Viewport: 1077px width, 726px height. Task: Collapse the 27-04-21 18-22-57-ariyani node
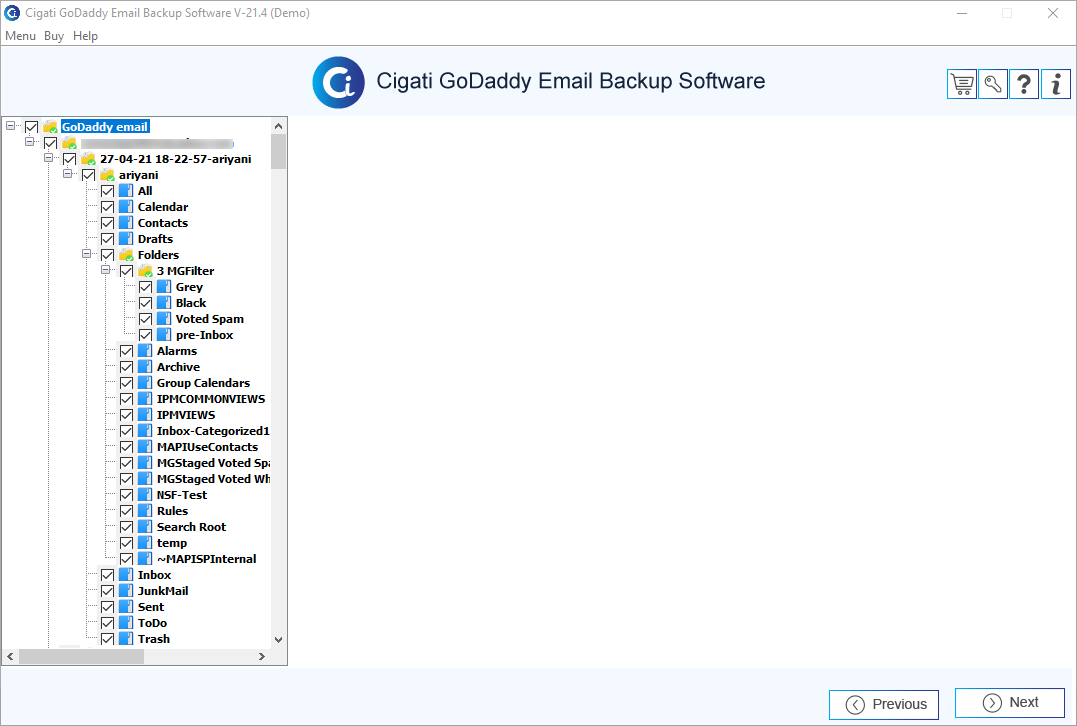pos(49,157)
